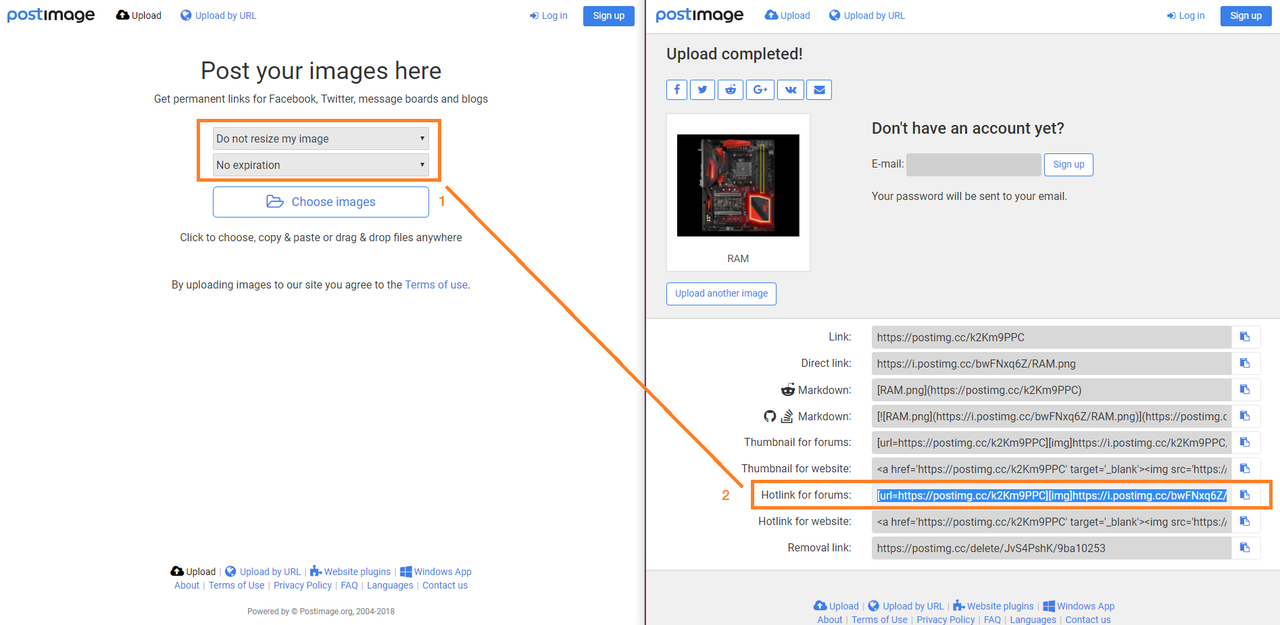Image resolution: width=1280 pixels, height=625 pixels.
Task: Copy the Removal link value
Action: (x=1245, y=548)
